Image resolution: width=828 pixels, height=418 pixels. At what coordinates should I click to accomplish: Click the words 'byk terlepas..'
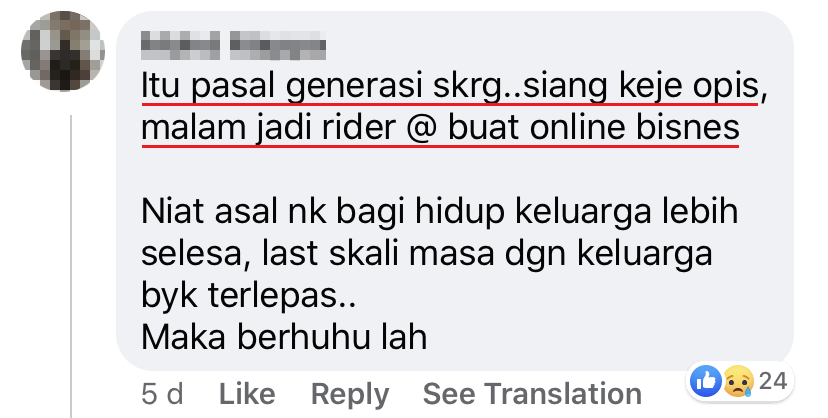pos(249,295)
